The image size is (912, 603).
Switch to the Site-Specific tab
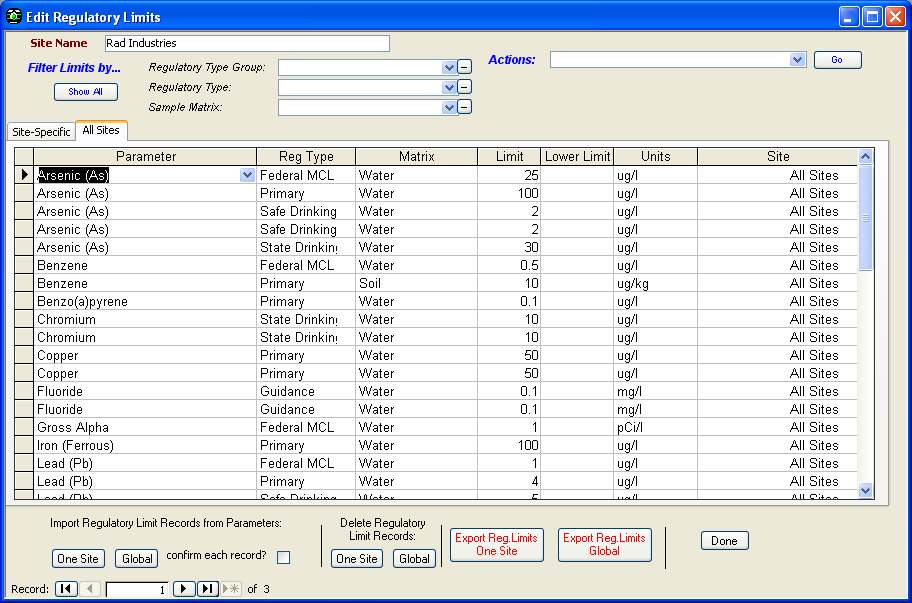pos(41,132)
